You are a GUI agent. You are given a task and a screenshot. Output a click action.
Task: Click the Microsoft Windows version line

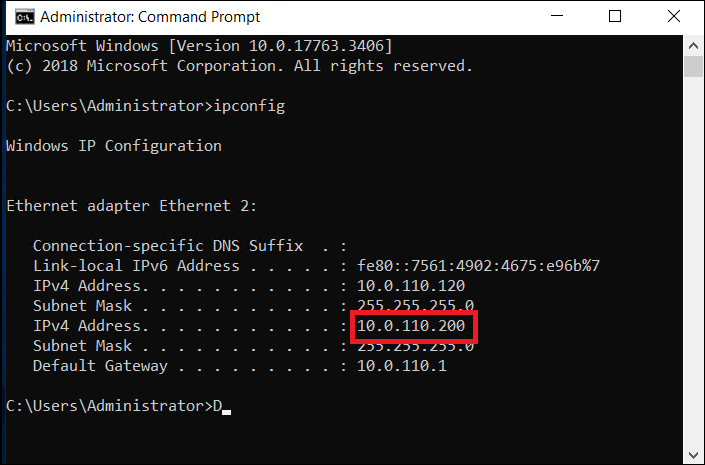(x=199, y=46)
